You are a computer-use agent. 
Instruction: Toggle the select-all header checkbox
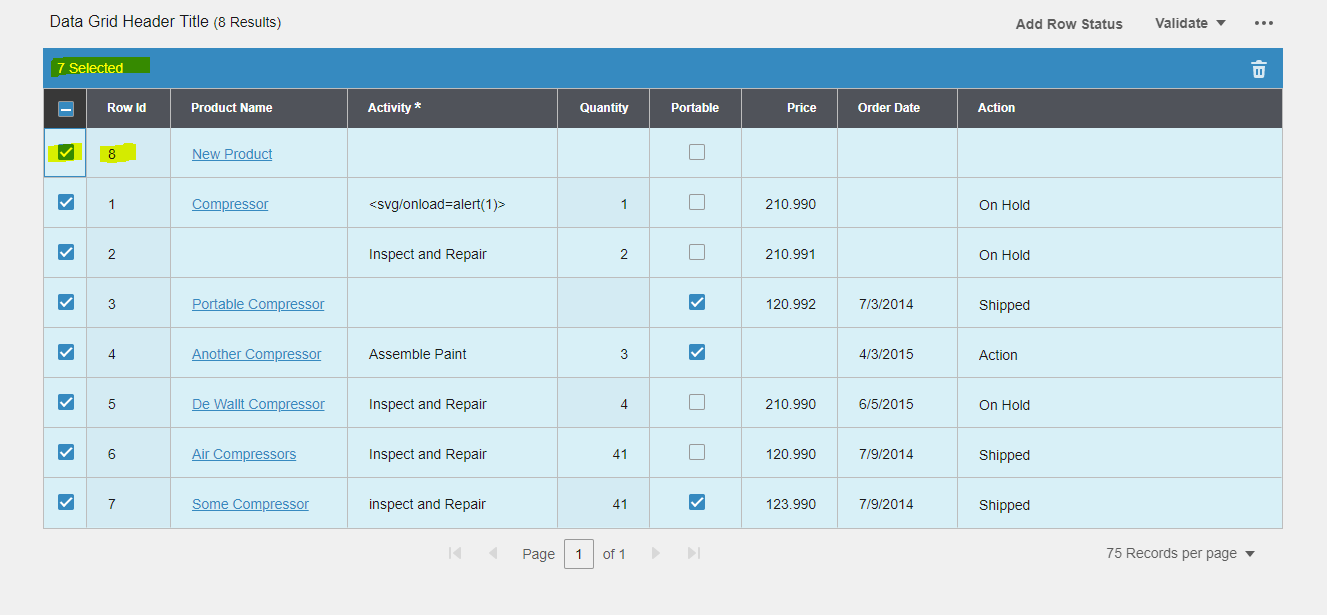pyautogui.click(x=66, y=108)
